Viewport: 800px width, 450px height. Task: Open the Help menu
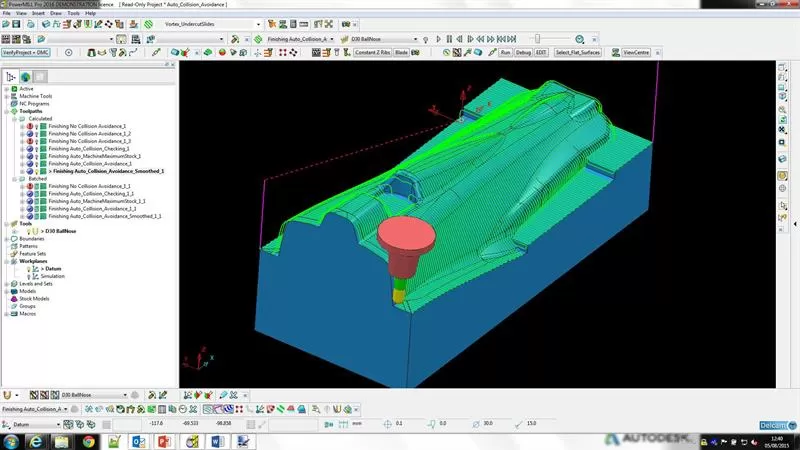[x=90, y=13]
